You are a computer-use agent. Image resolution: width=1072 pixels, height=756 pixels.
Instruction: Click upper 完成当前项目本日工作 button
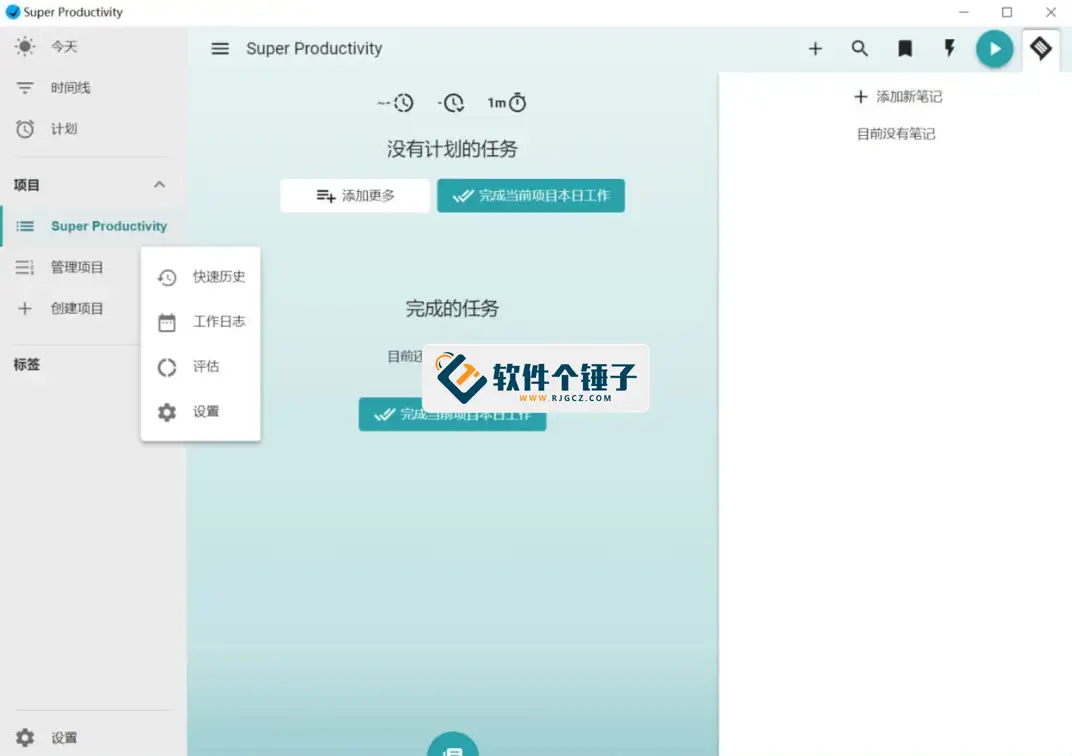pyautogui.click(x=531, y=195)
